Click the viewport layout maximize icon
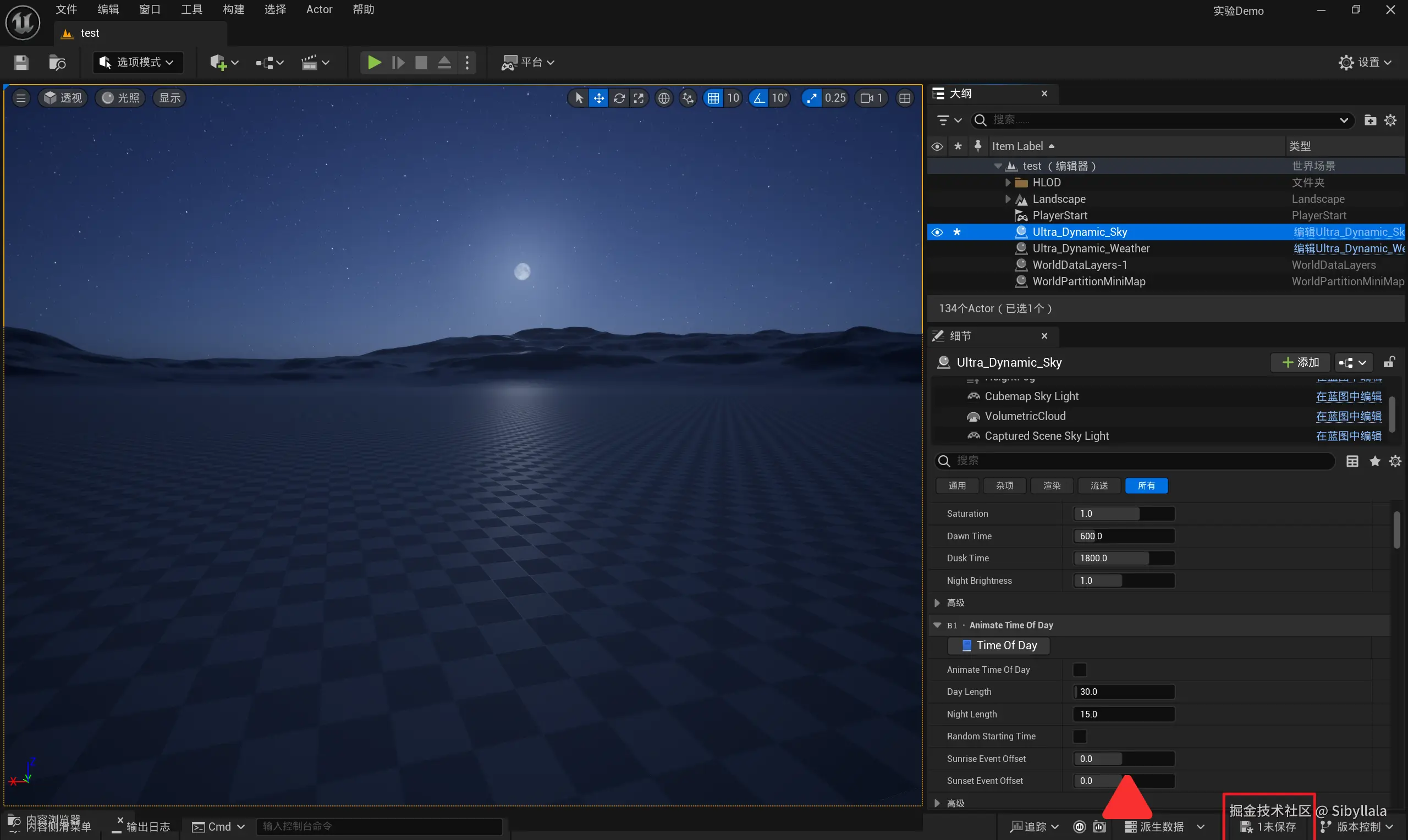Image resolution: width=1408 pixels, height=840 pixels. click(x=905, y=98)
